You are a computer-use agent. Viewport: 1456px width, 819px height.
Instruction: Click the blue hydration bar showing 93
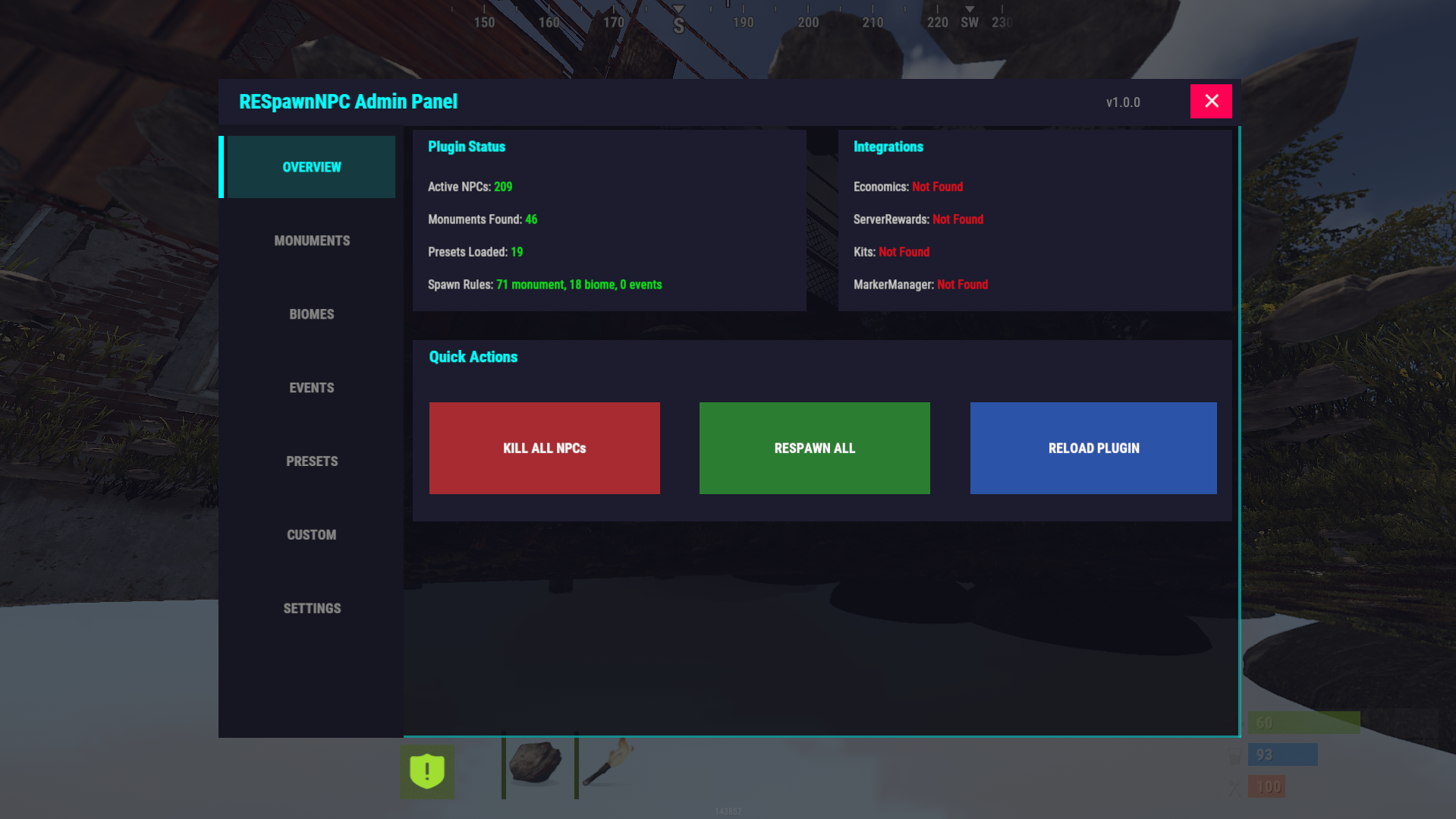tap(1282, 754)
